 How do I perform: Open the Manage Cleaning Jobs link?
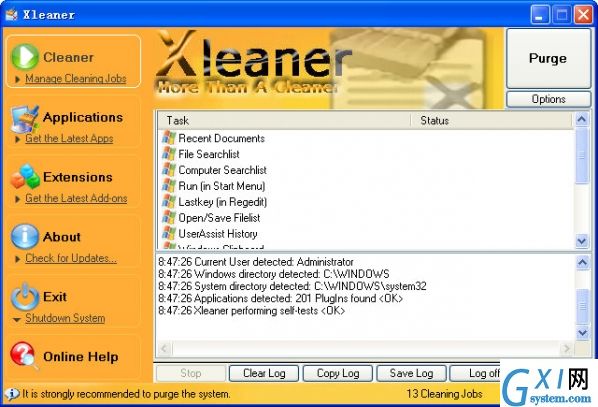click(76, 79)
